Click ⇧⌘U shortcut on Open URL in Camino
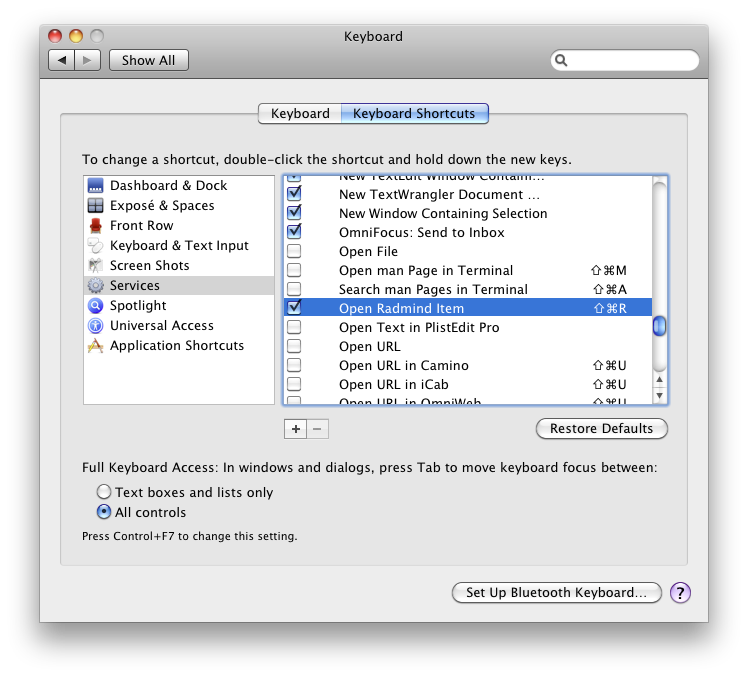This screenshot has height=677, width=748. point(610,365)
